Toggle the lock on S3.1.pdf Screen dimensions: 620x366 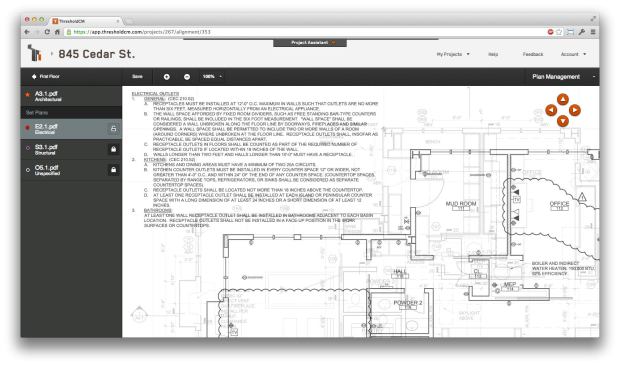pos(113,149)
